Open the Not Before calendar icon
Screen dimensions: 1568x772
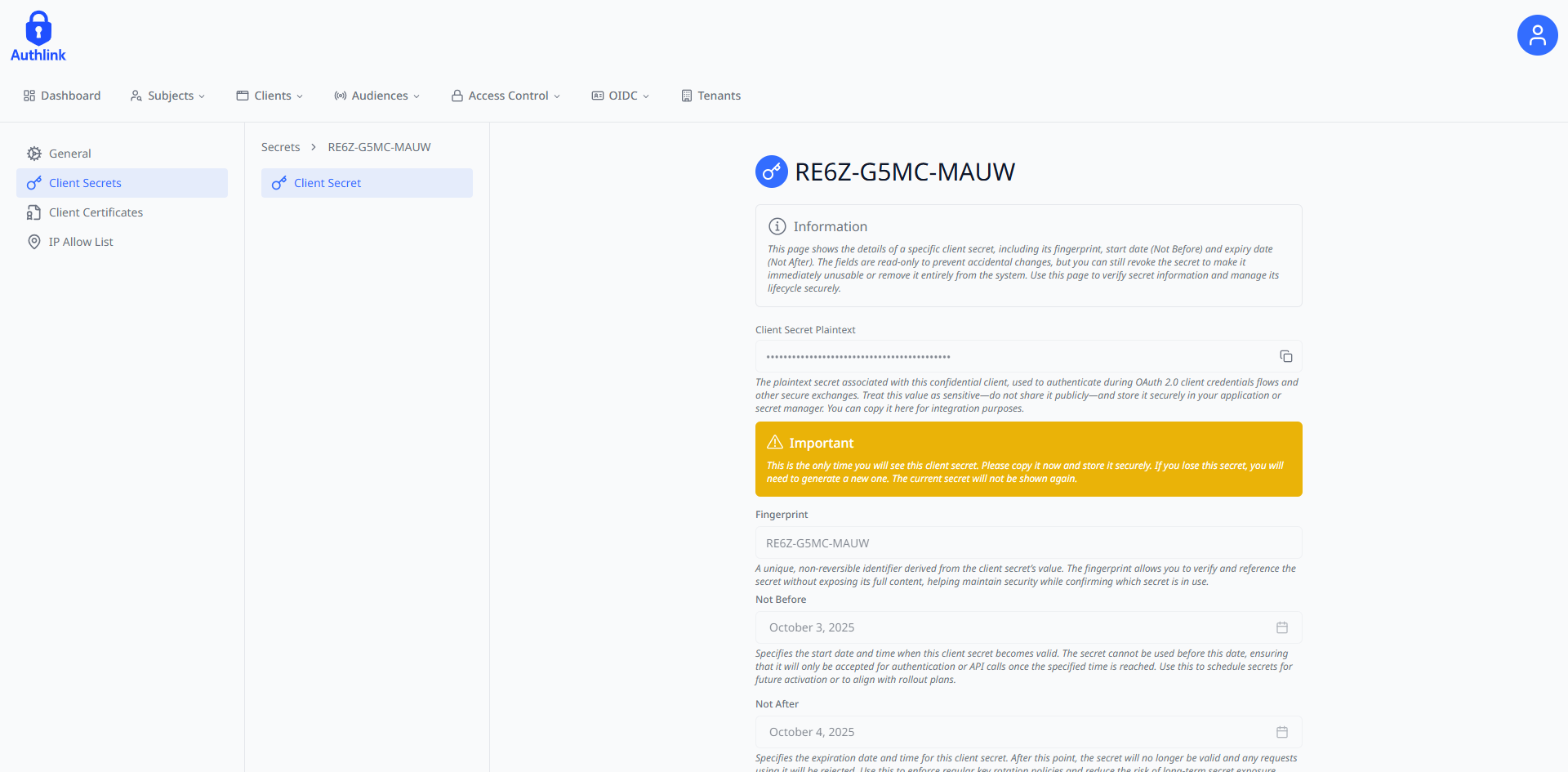[x=1281, y=627]
